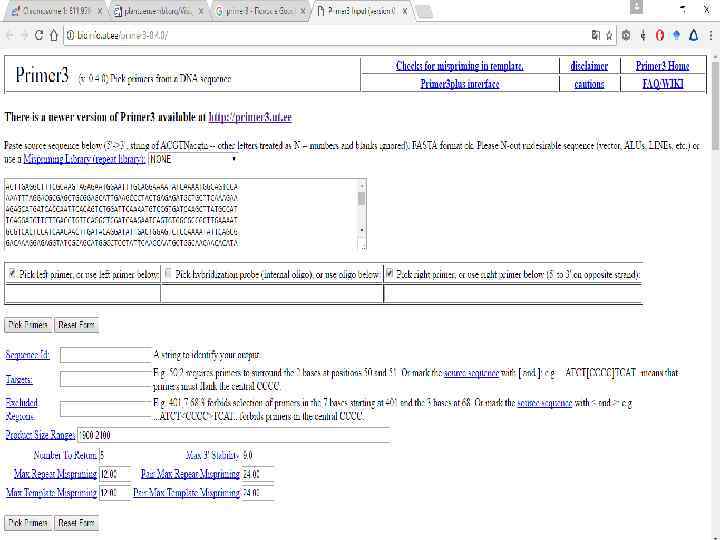
Task: Open Mispriming Library (repeat library) link
Action: 84,160
